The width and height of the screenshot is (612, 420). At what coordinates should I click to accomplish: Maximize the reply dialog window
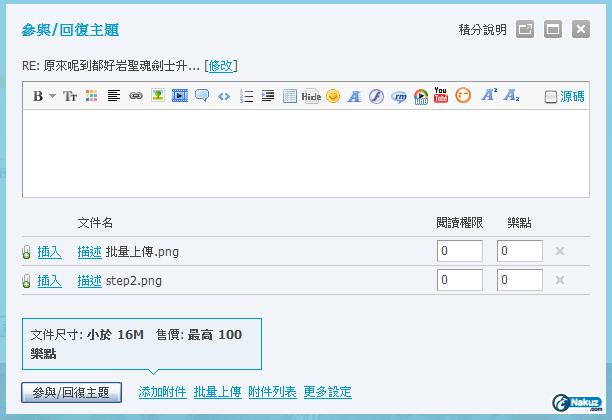553,29
